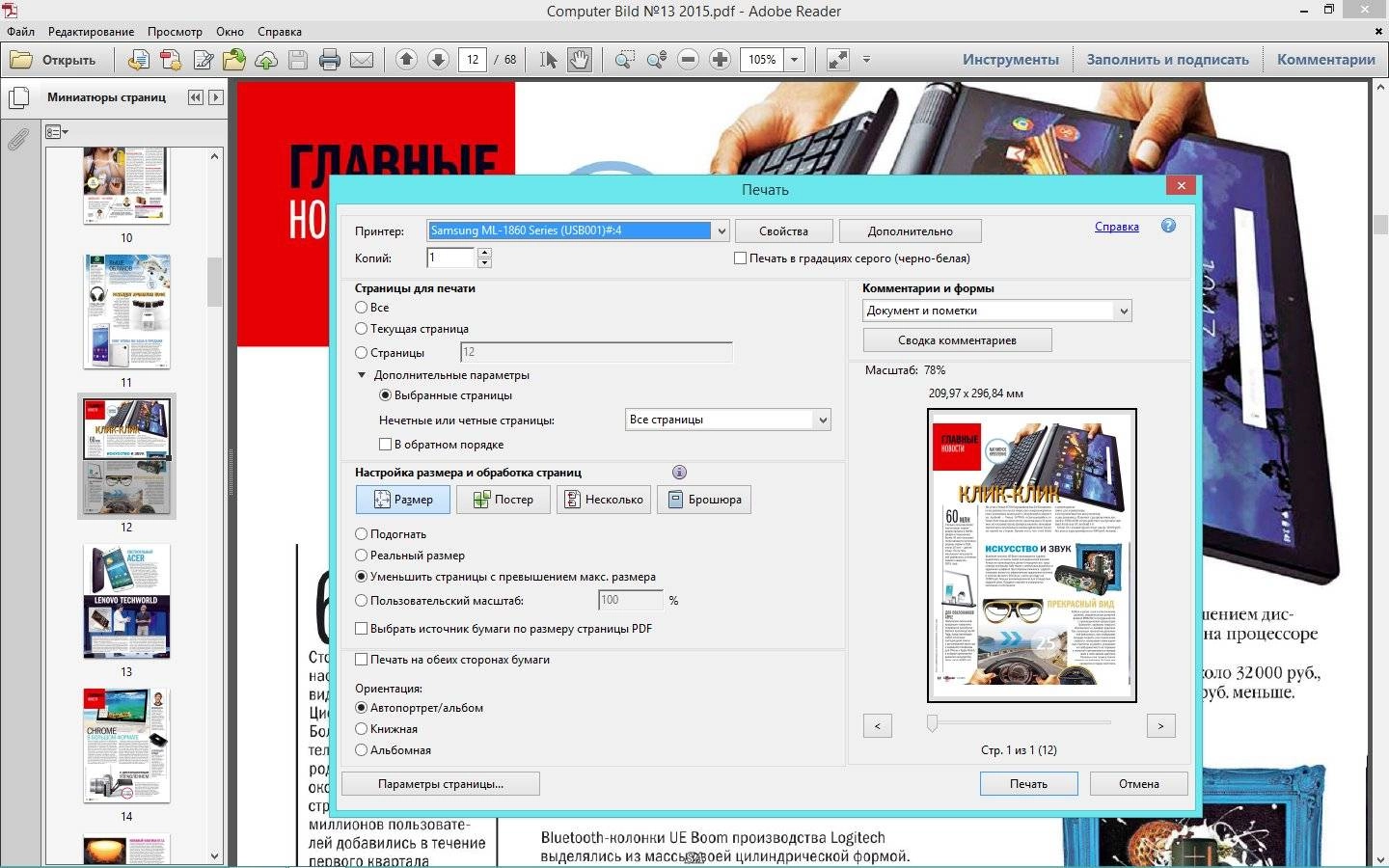Select the 'Страницы' range radio button

[x=362, y=353]
